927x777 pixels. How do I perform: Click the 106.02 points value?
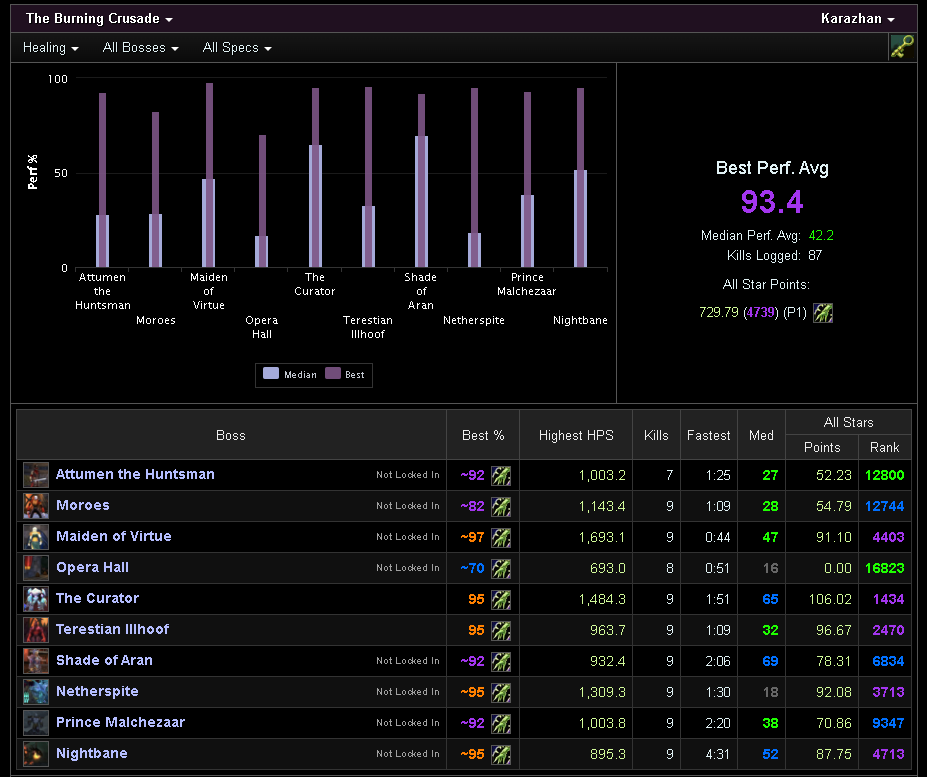click(x=830, y=600)
